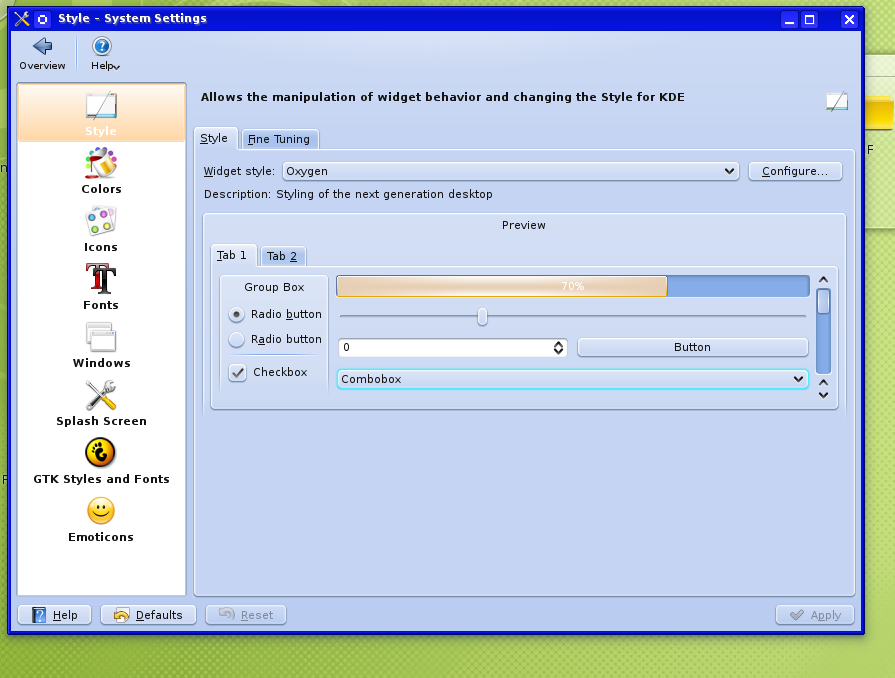
Task: Click the System Settings title bar tools icon
Action: [22, 19]
